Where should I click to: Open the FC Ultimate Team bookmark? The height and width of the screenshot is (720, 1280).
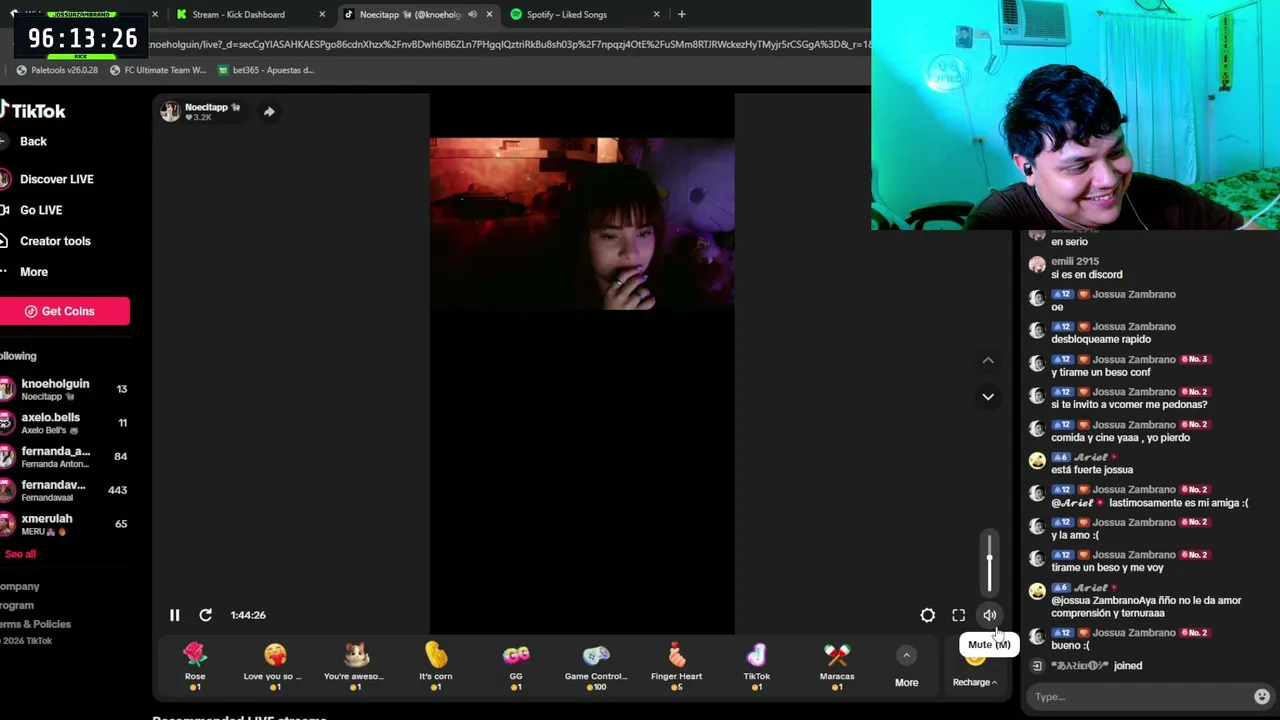coord(157,70)
